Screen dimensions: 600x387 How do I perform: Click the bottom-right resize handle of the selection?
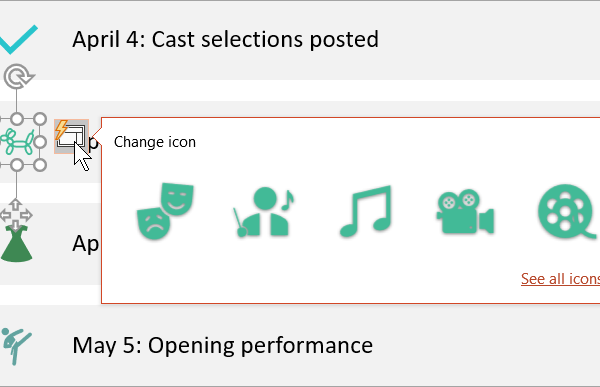tap(40, 165)
